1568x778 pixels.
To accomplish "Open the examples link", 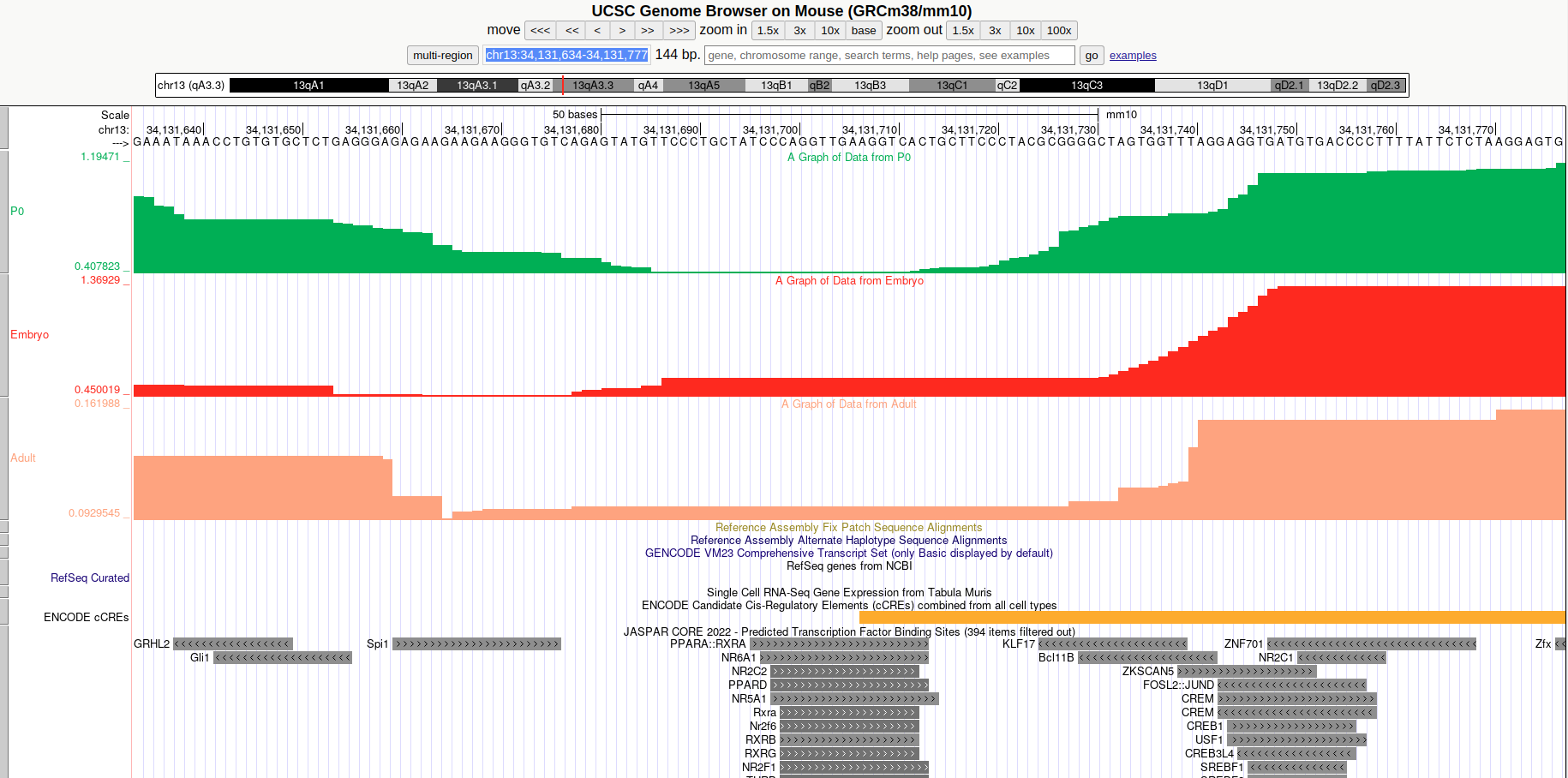I will [x=1132, y=55].
